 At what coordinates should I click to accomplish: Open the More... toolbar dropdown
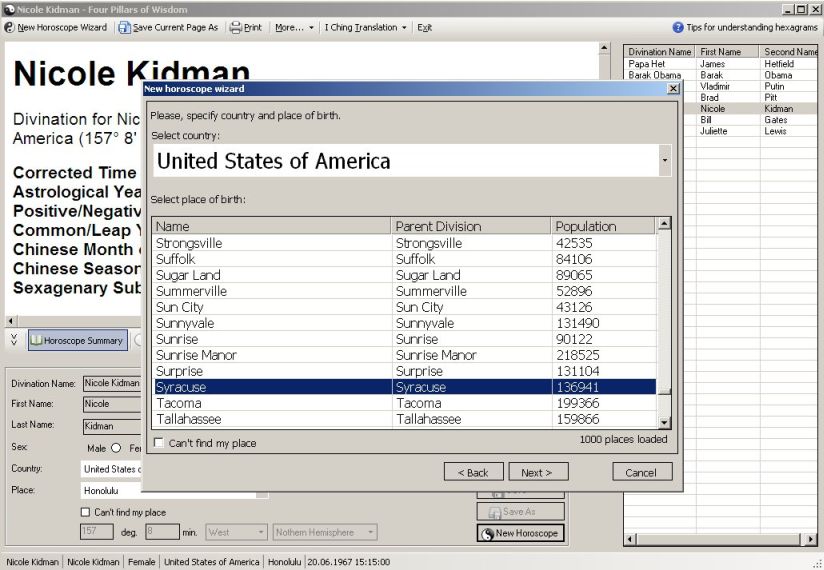click(294, 27)
